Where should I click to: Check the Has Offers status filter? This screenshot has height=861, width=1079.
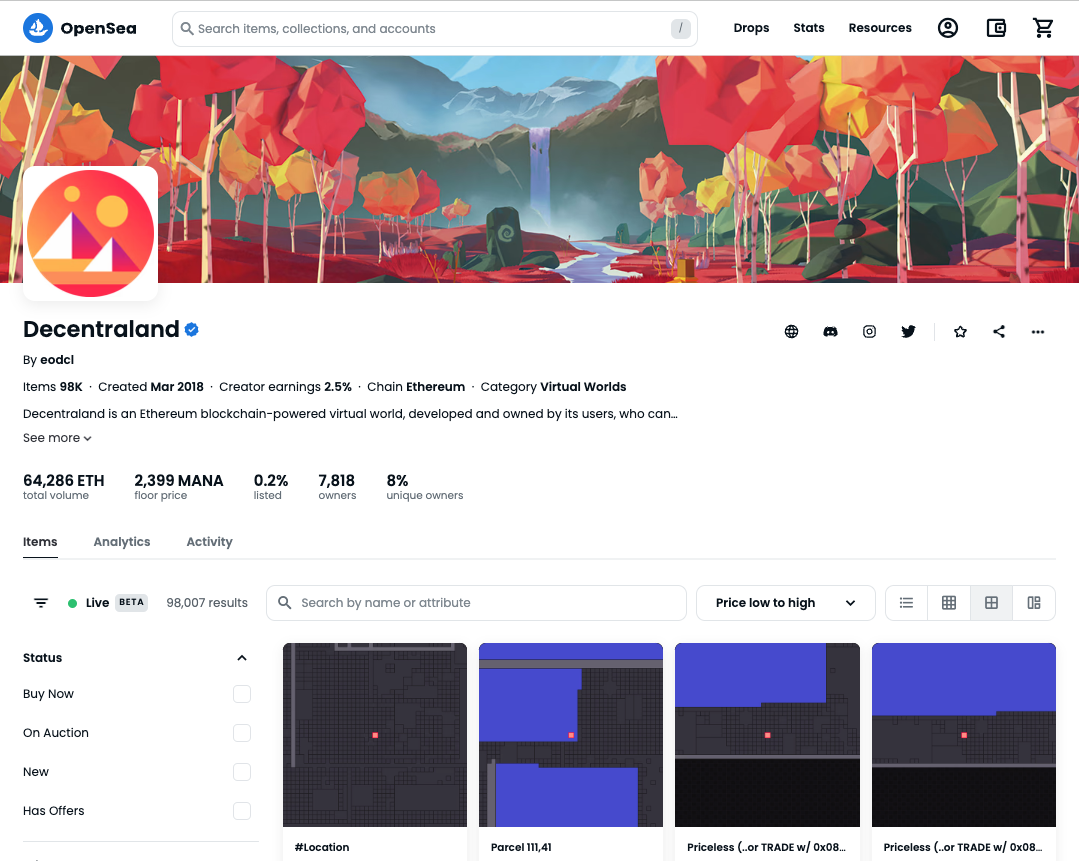tap(242, 811)
